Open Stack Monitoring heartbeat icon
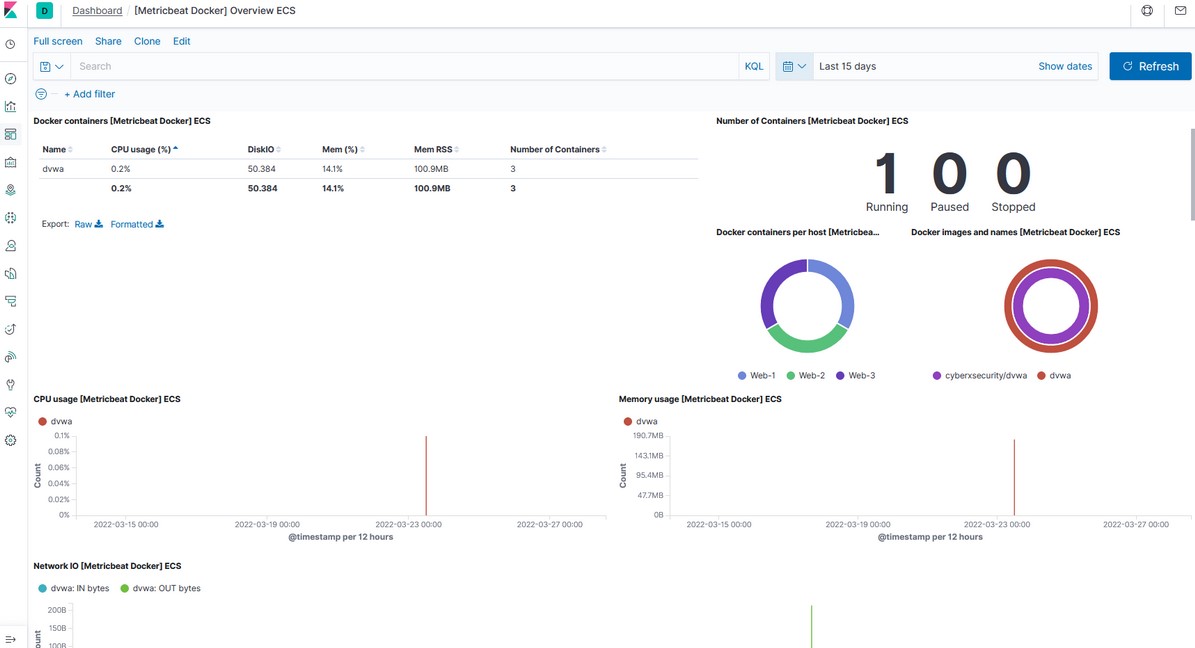The width and height of the screenshot is (1195, 648). [11, 412]
